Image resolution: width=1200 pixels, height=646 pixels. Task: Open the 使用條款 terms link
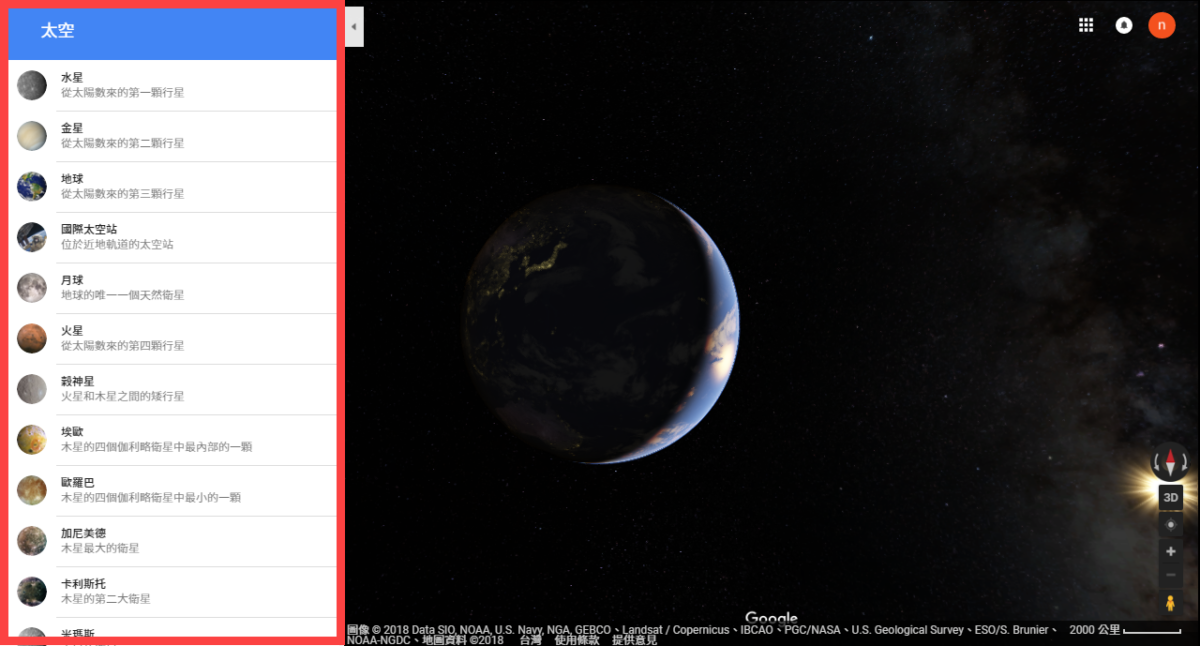point(577,640)
